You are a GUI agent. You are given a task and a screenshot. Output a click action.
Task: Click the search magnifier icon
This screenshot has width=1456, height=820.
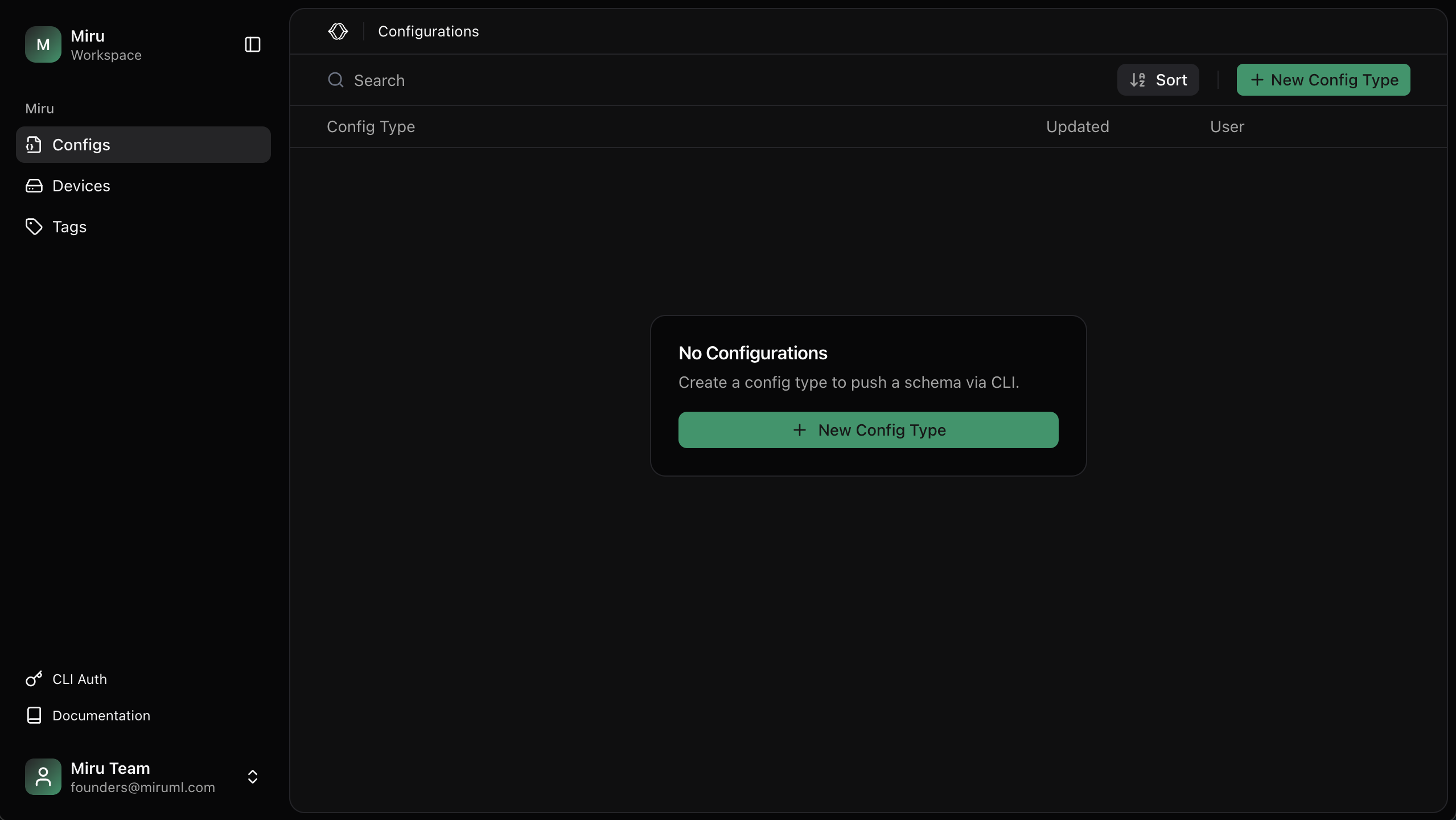335,80
